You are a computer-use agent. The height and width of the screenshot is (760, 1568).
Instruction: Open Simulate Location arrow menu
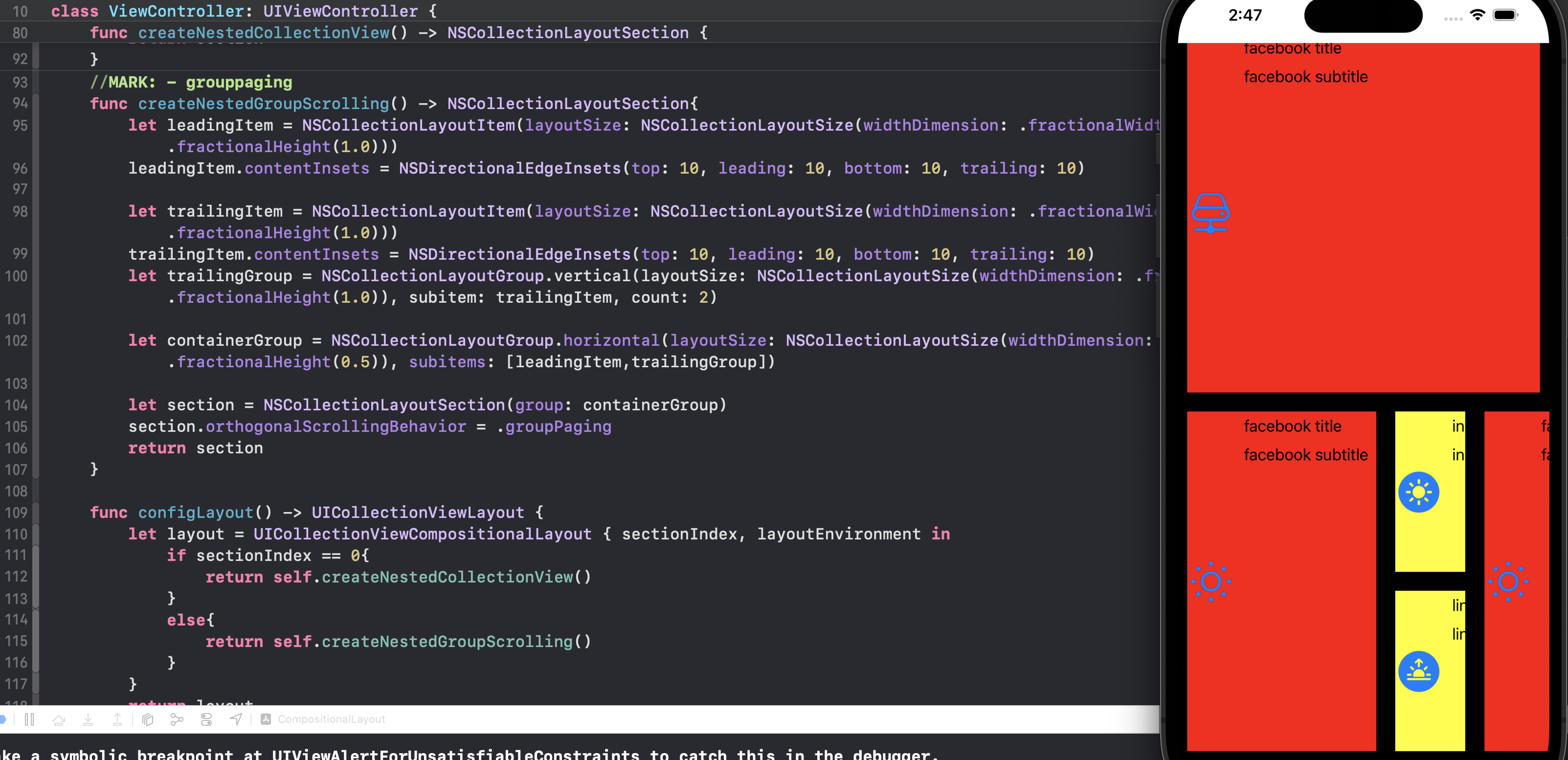pyautogui.click(x=236, y=719)
